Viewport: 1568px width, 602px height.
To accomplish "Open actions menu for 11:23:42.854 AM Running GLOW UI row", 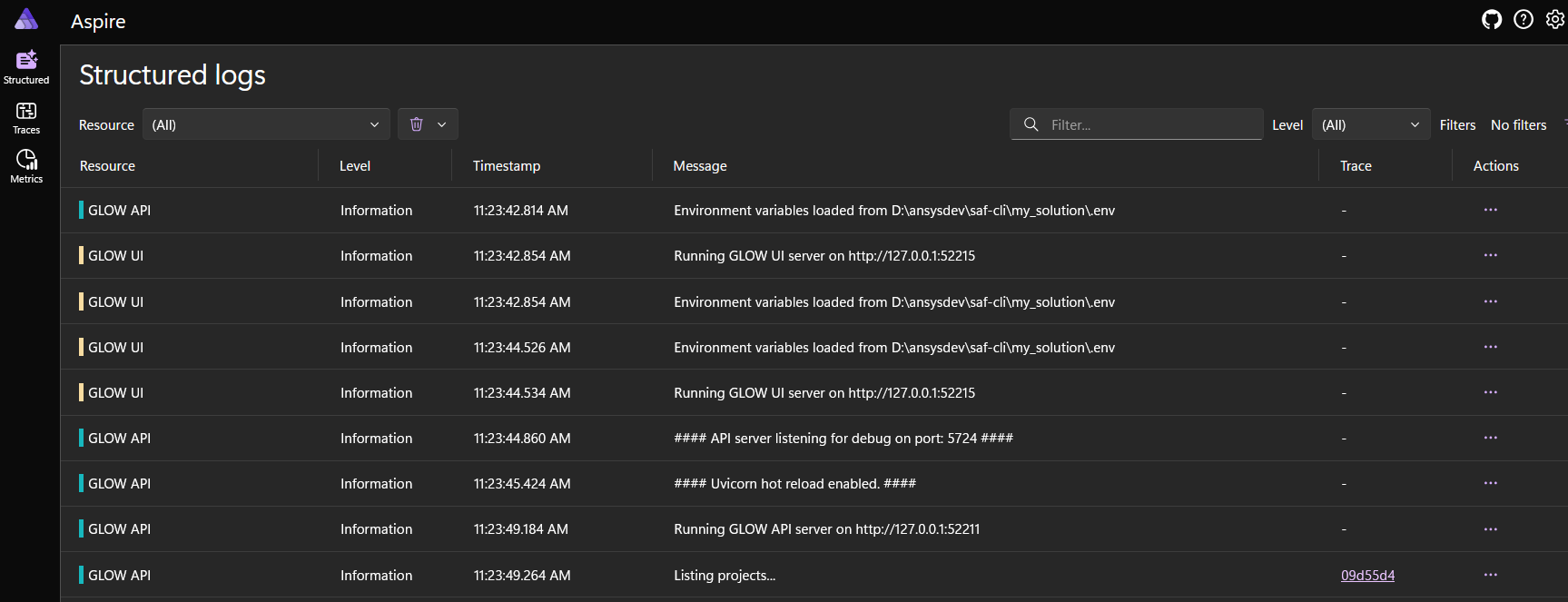I will 1491,255.
